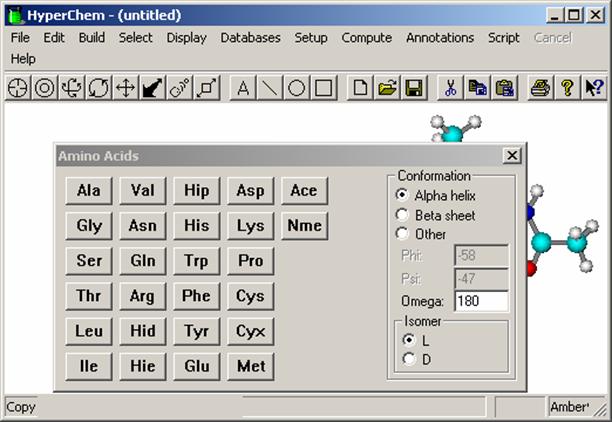
Task: Choose the Rotate in-plane tool
Action: pyautogui.click(x=99, y=88)
